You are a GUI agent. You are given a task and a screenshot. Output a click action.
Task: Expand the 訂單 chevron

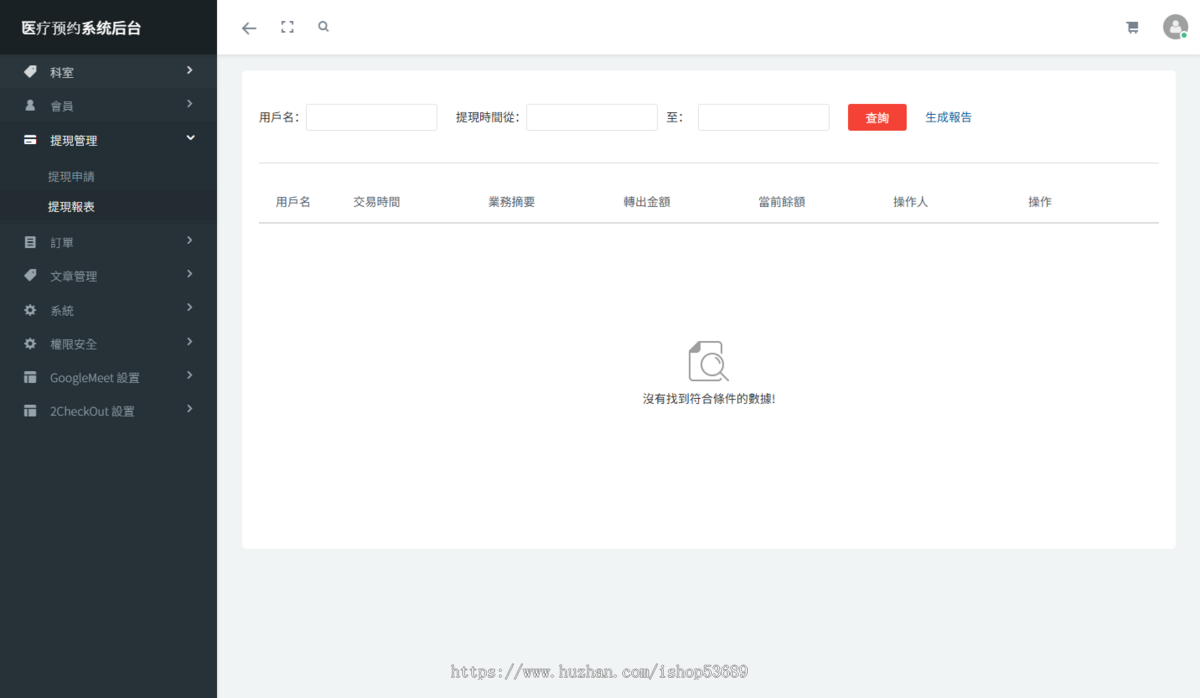(x=190, y=240)
